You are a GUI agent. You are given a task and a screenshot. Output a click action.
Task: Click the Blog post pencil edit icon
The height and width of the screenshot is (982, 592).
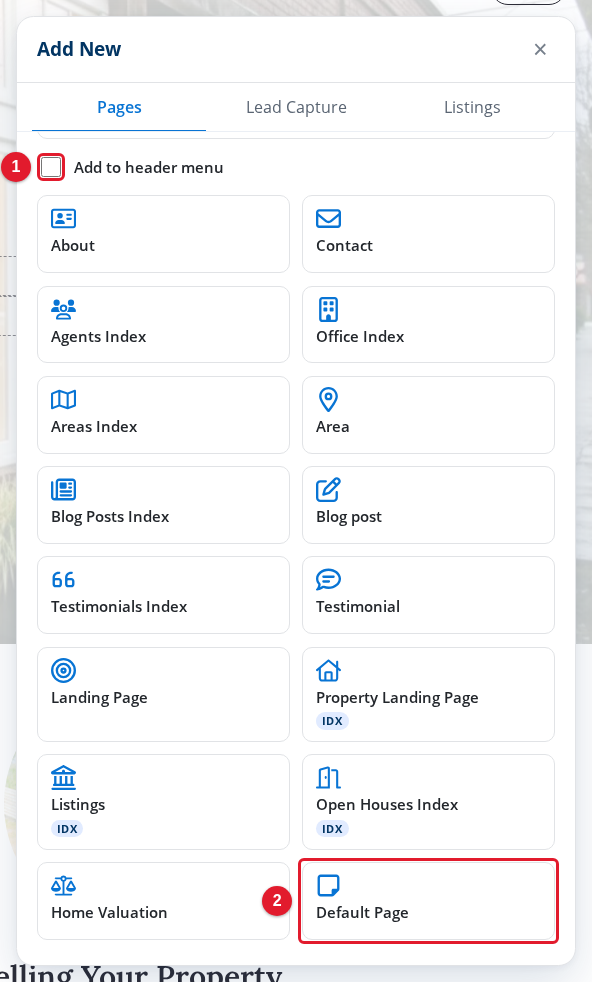click(328, 490)
